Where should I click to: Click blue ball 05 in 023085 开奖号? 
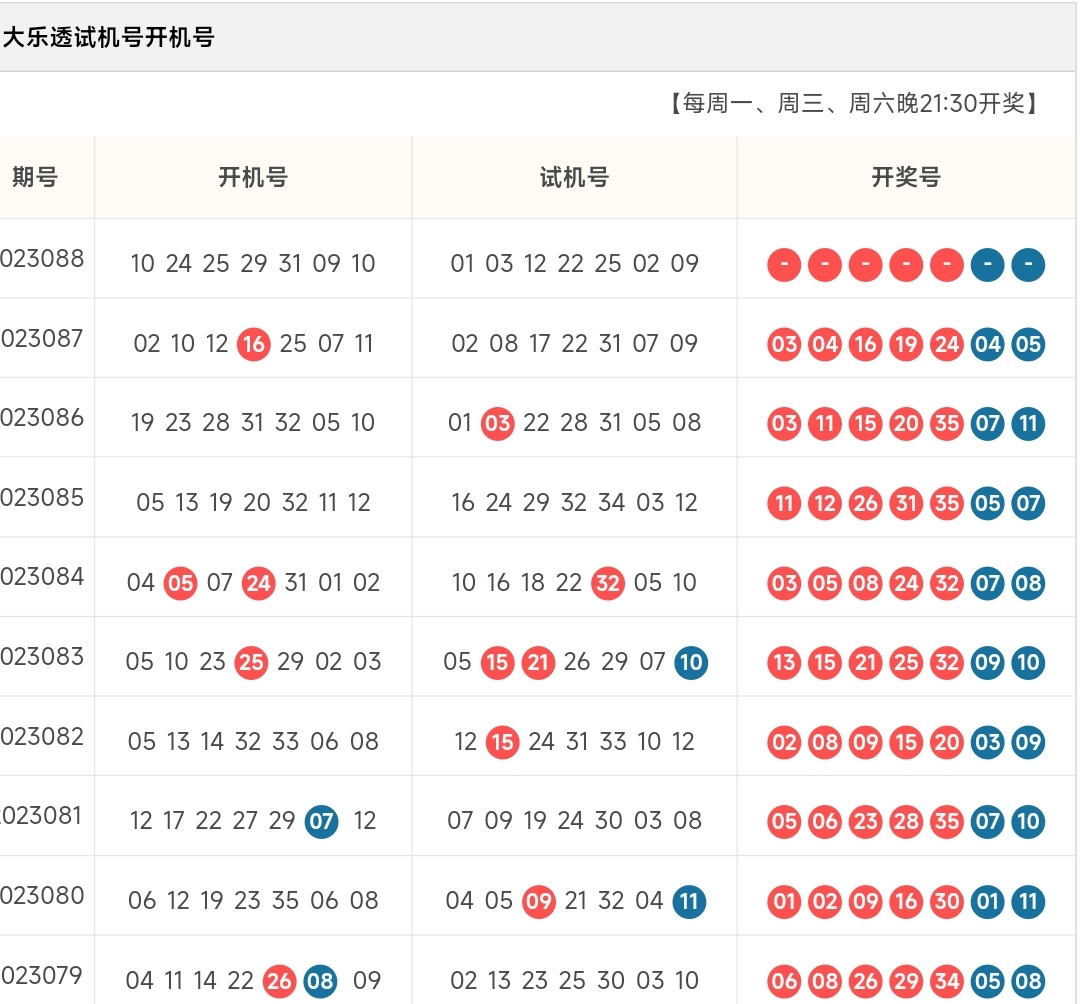987,503
